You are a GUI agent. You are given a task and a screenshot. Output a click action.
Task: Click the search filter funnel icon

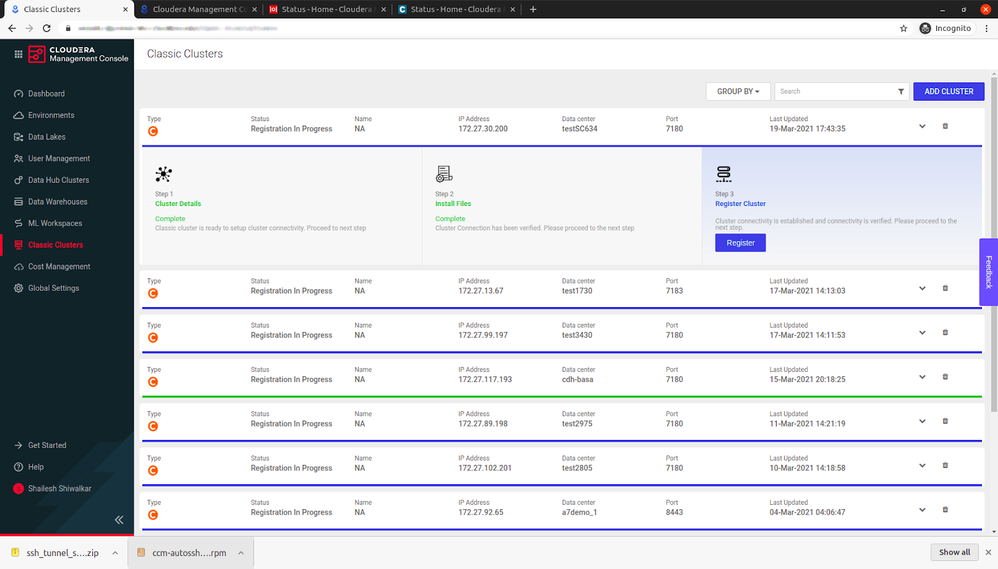click(x=901, y=91)
